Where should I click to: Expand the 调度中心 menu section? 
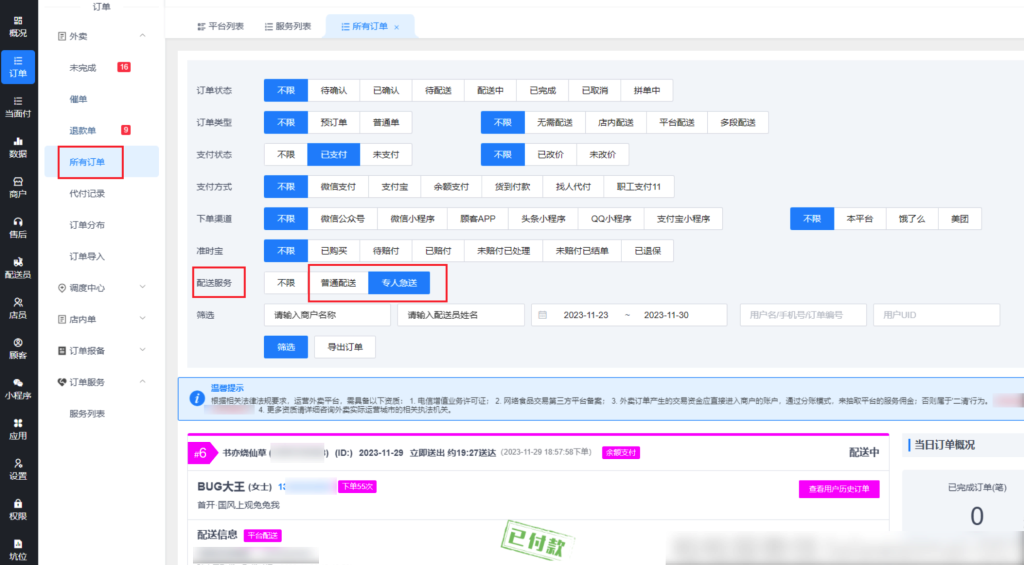[x=142, y=288]
